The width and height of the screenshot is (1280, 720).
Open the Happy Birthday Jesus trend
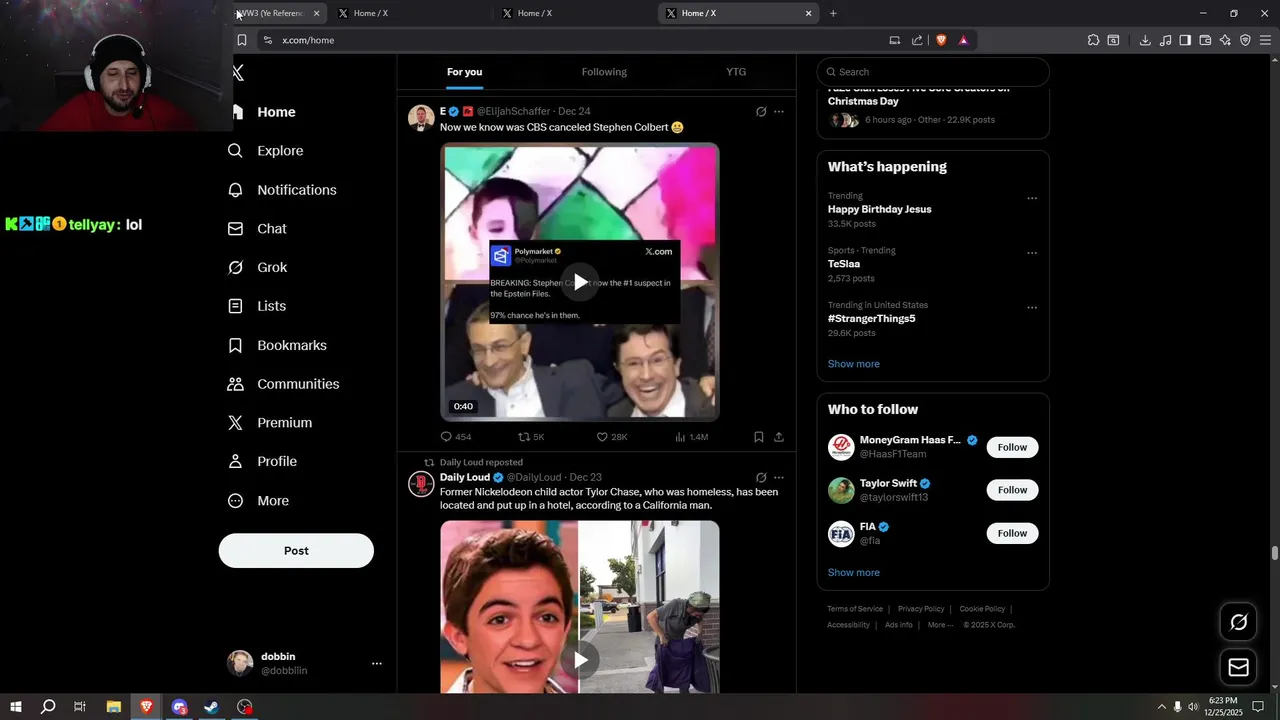879,210
